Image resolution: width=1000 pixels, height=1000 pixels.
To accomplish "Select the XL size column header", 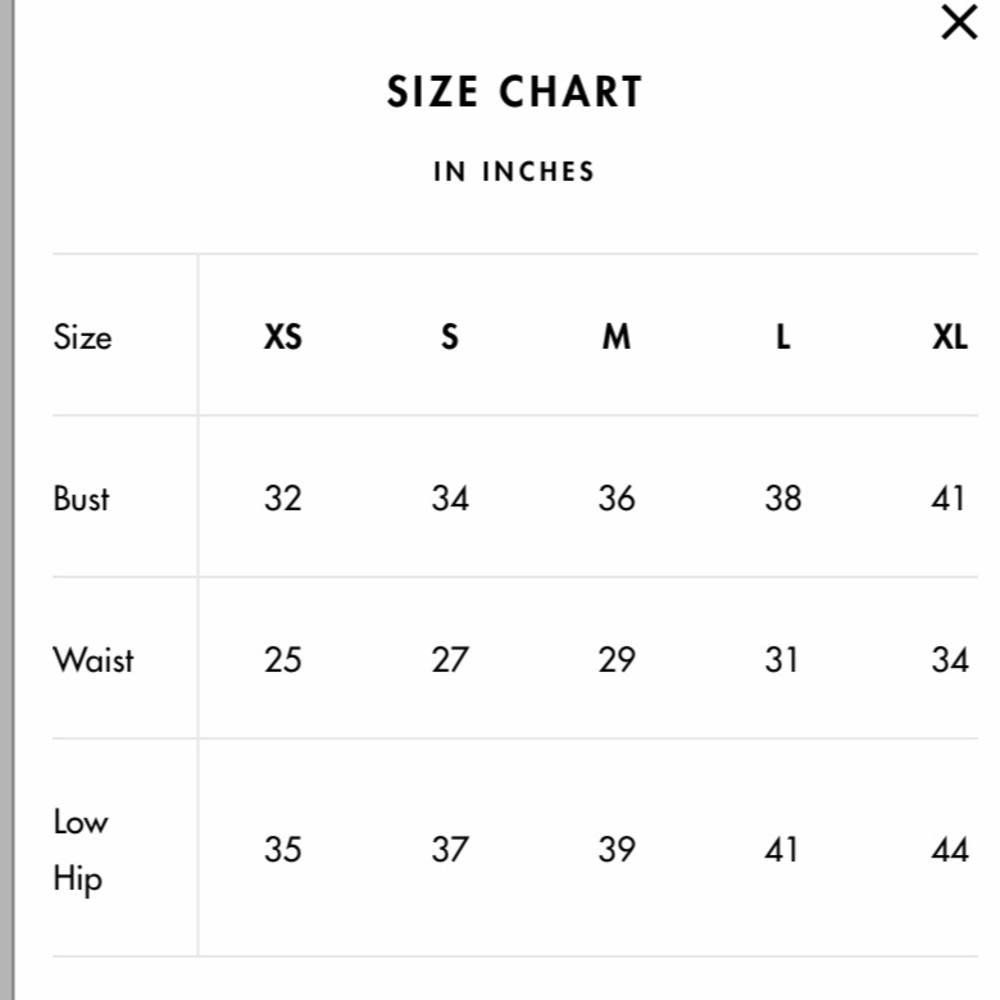I will coord(950,337).
